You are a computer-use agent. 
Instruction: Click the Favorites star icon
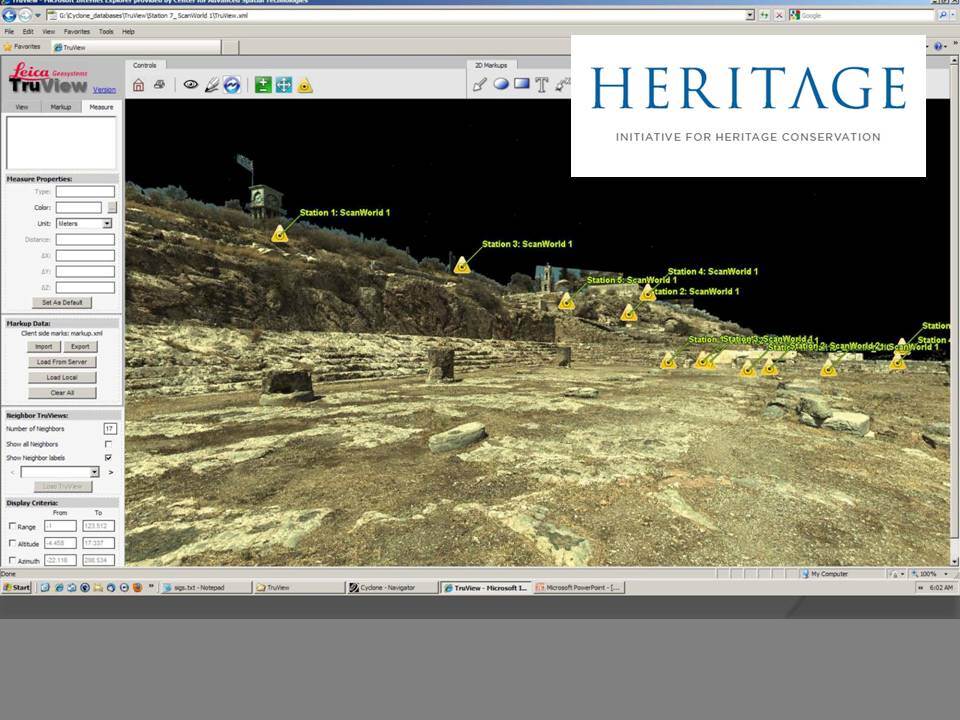coord(8,47)
